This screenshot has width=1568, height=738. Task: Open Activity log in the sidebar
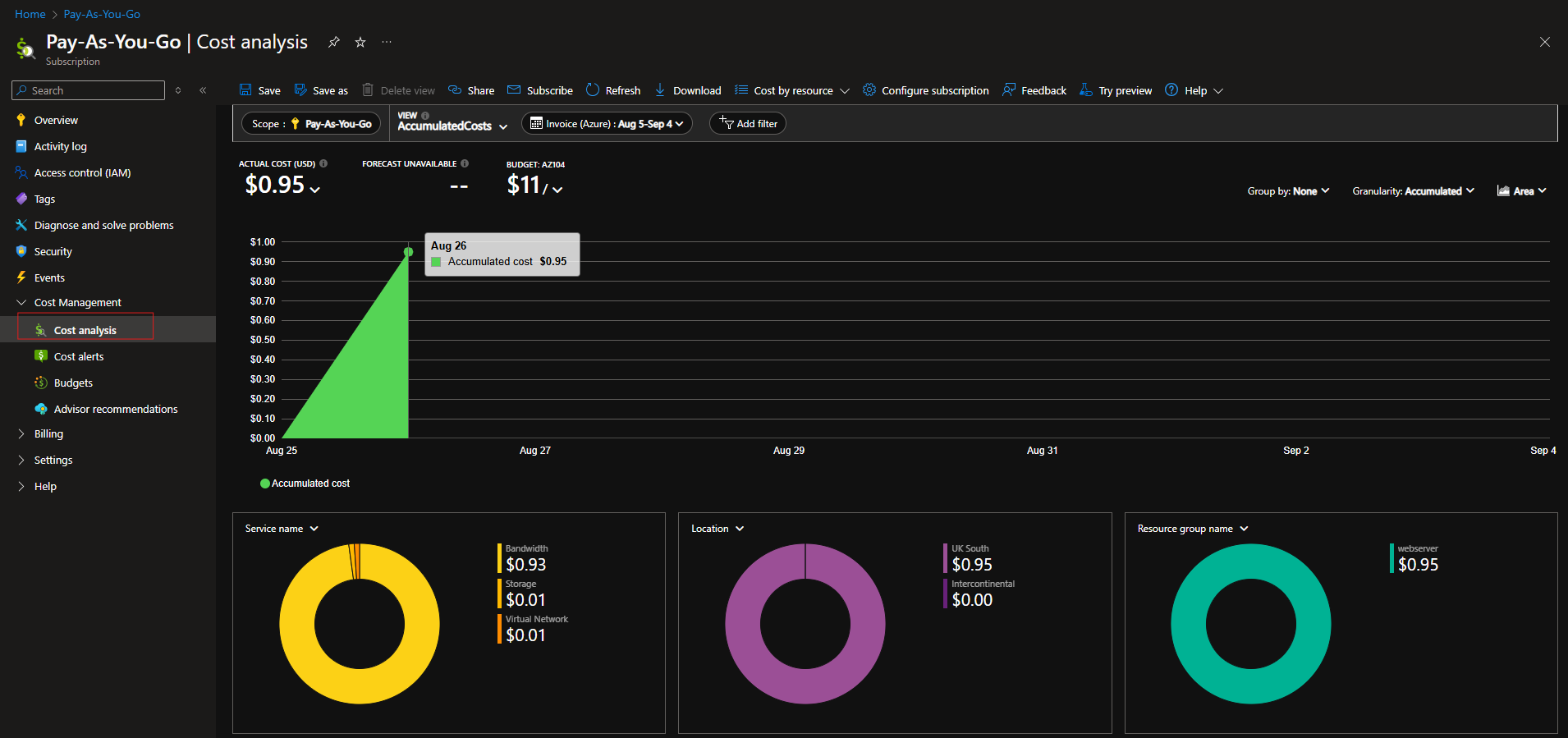(60, 146)
